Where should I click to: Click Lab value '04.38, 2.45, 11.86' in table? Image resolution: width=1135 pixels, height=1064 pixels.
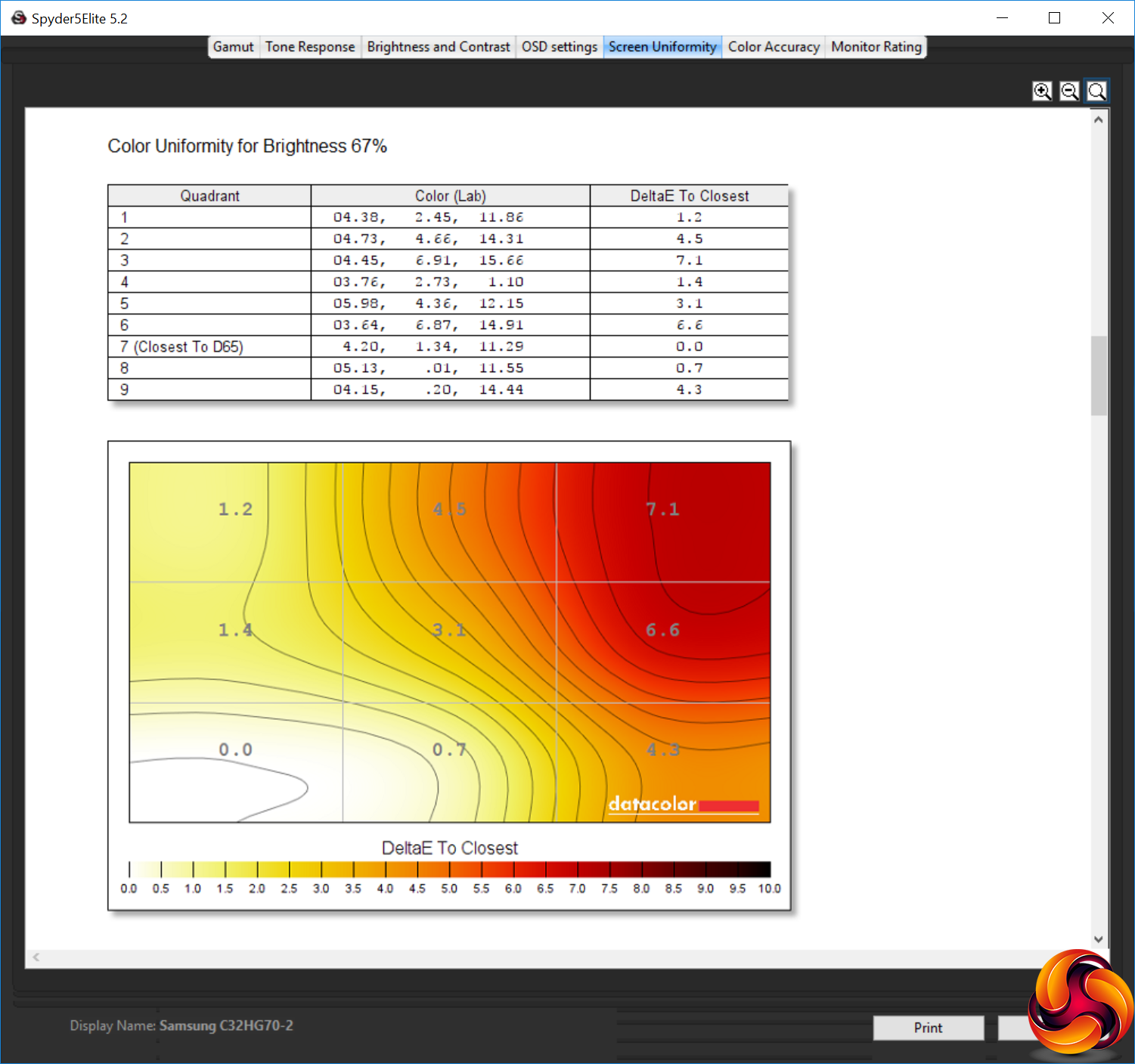click(428, 218)
